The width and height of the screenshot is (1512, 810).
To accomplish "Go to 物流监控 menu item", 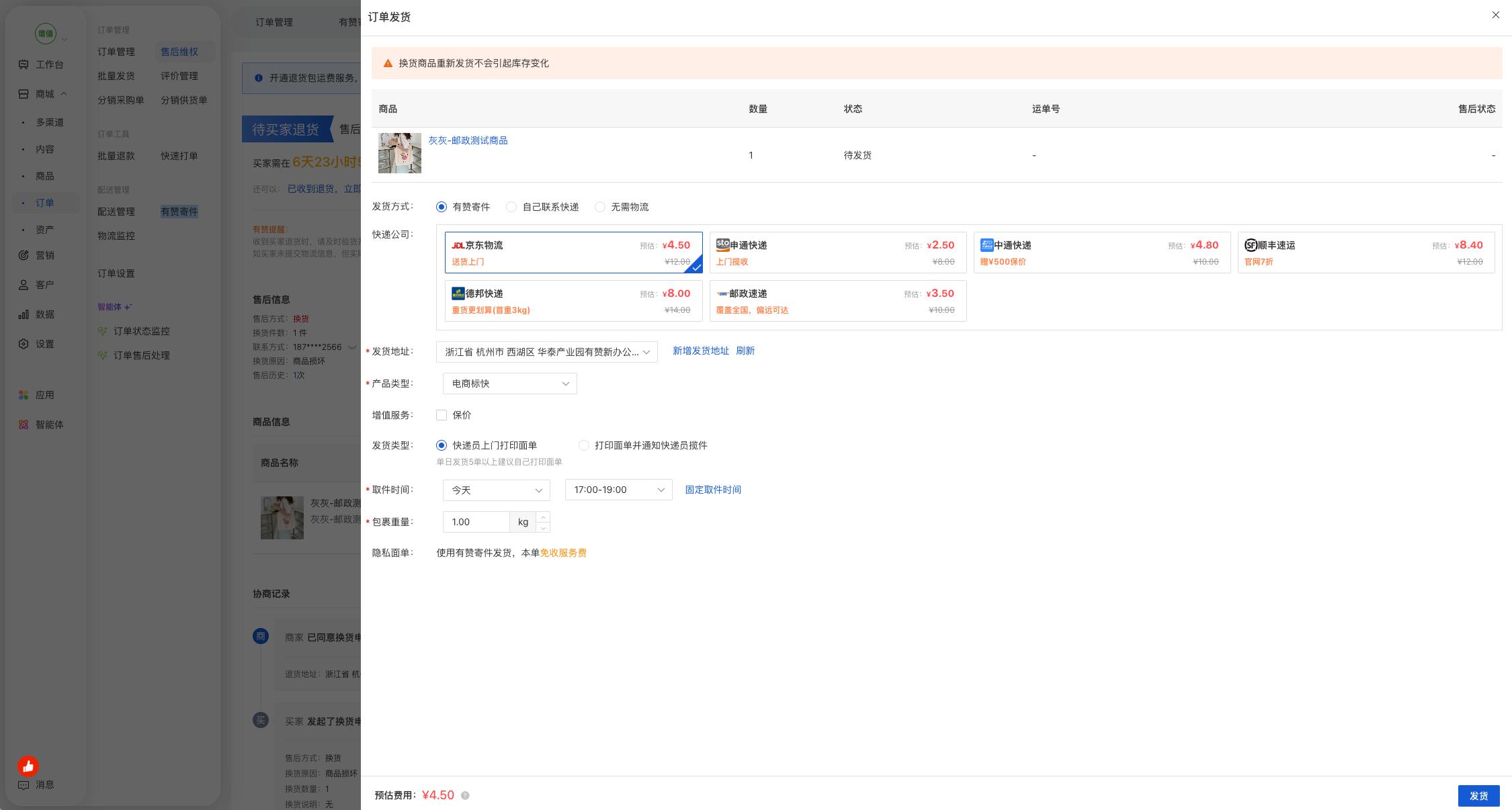I will pos(116,236).
